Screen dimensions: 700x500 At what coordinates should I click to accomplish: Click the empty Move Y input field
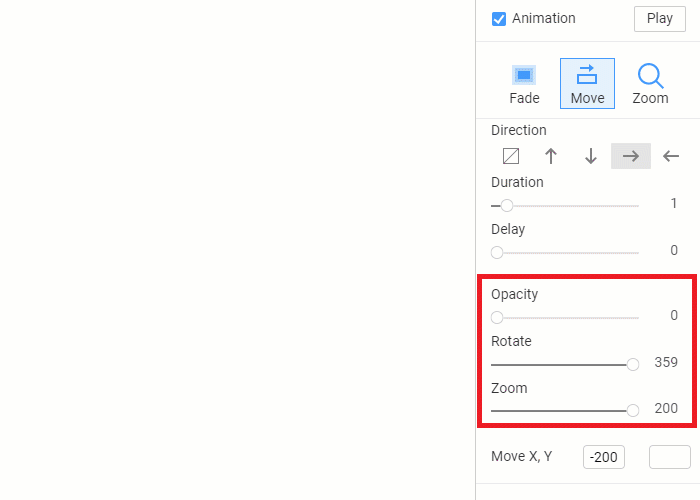pos(670,457)
